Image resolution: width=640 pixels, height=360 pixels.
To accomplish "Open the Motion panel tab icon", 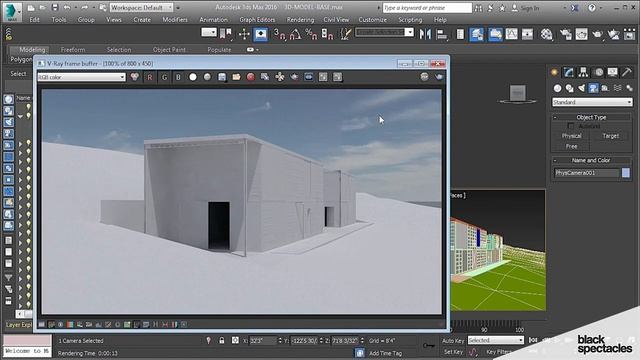I will pos(598,72).
